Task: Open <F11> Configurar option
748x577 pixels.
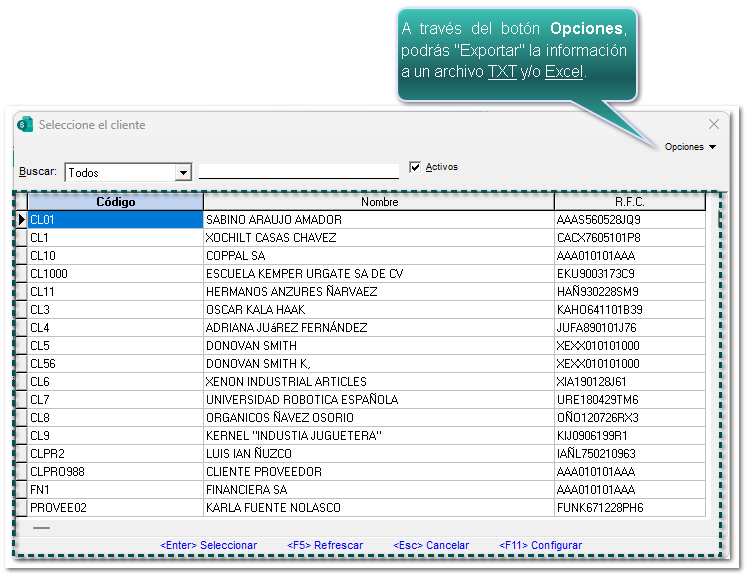Action: (540, 545)
